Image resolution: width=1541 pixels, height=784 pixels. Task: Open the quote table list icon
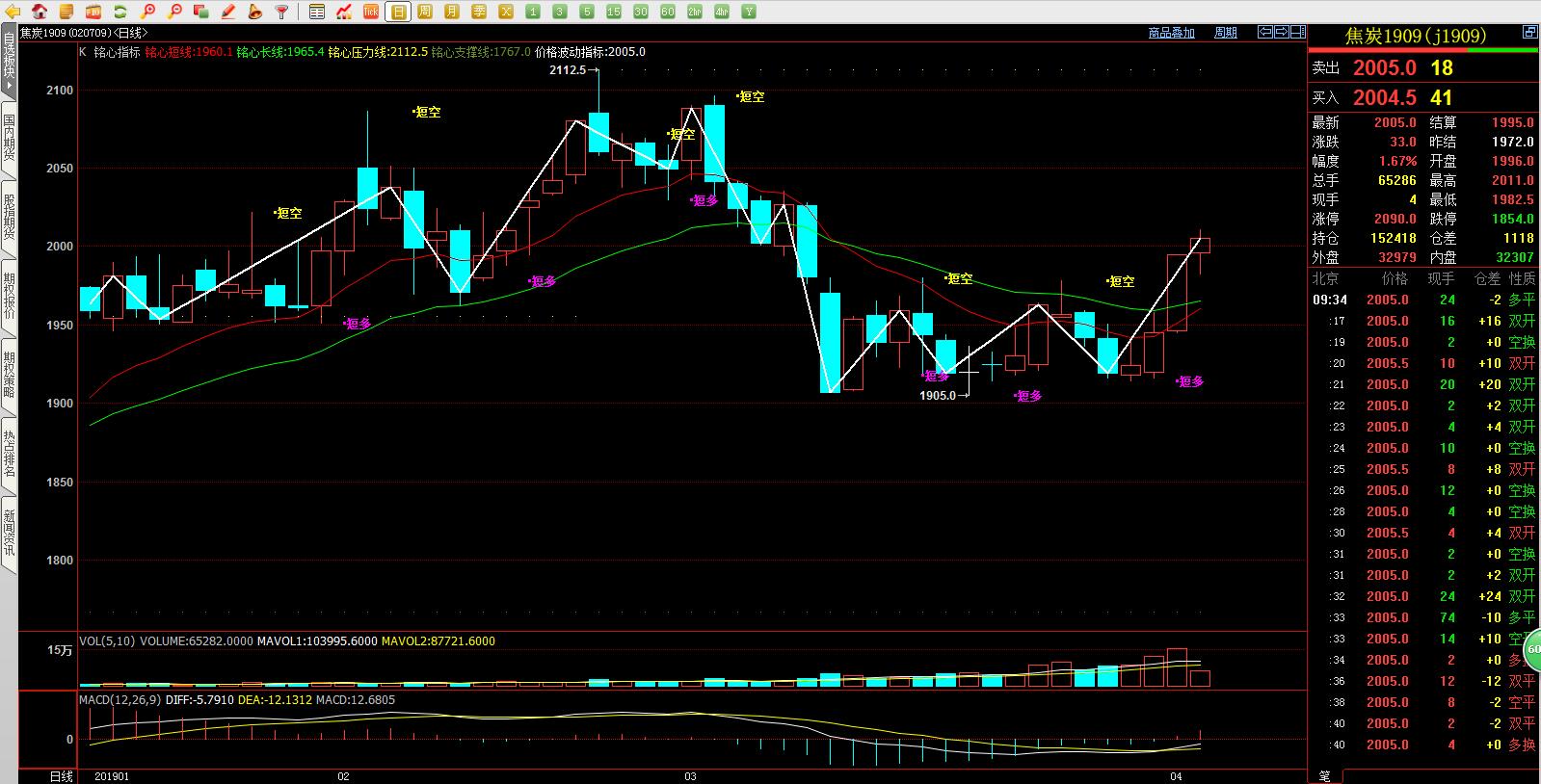317,12
